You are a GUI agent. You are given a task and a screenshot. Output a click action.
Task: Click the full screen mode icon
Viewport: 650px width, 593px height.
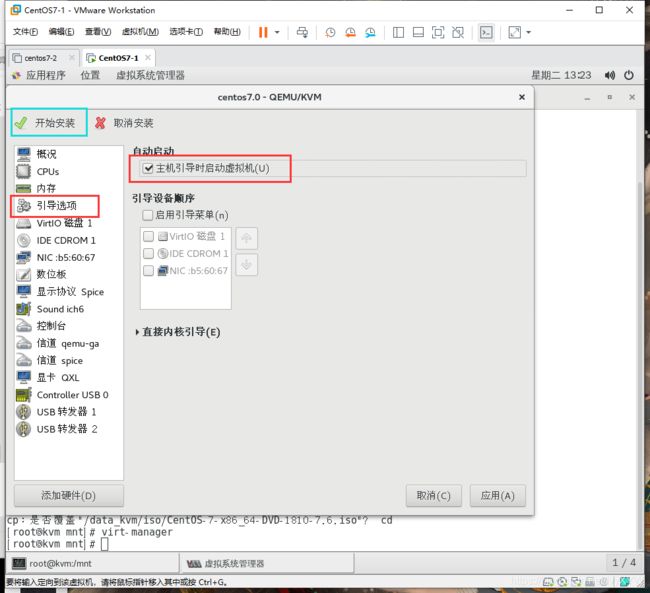pos(438,32)
